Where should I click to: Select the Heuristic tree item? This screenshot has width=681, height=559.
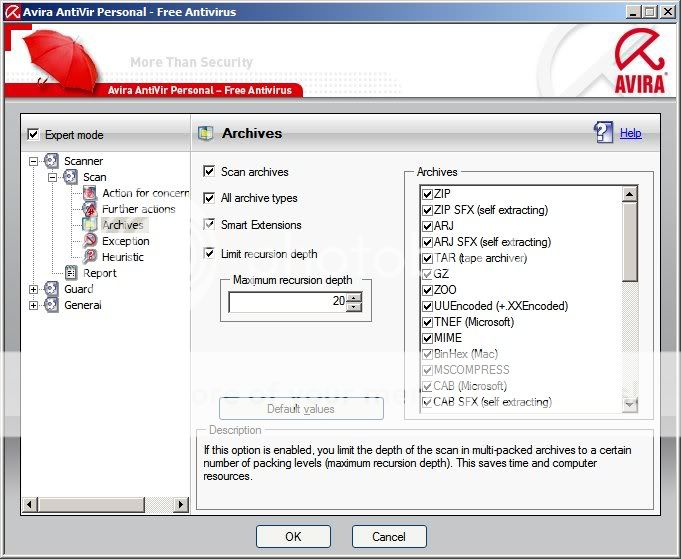[x=122, y=257]
